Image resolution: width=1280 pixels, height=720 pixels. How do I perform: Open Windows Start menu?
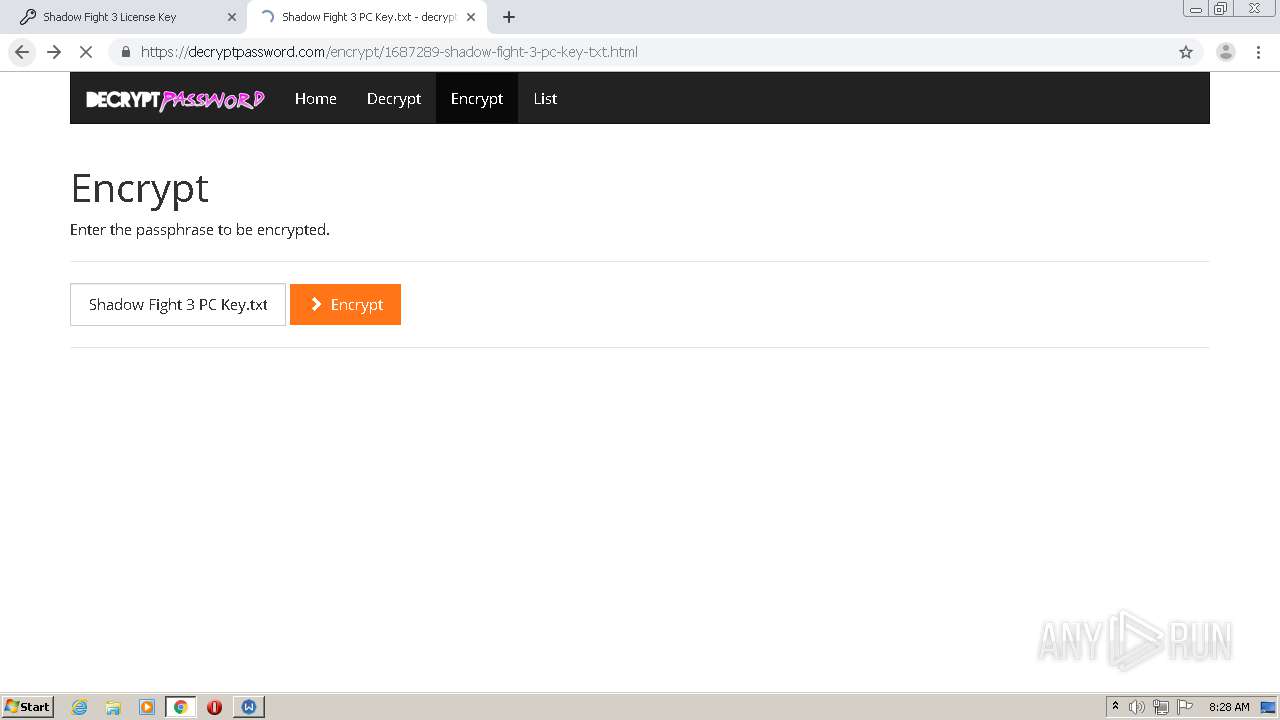[28, 706]
